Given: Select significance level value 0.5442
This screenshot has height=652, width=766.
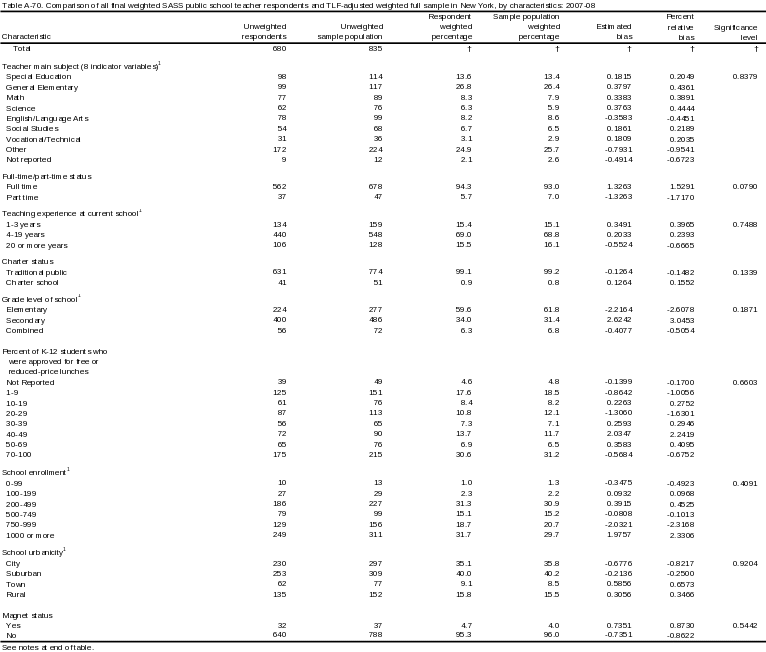Looking at the screenshot, I should point(745,626).
